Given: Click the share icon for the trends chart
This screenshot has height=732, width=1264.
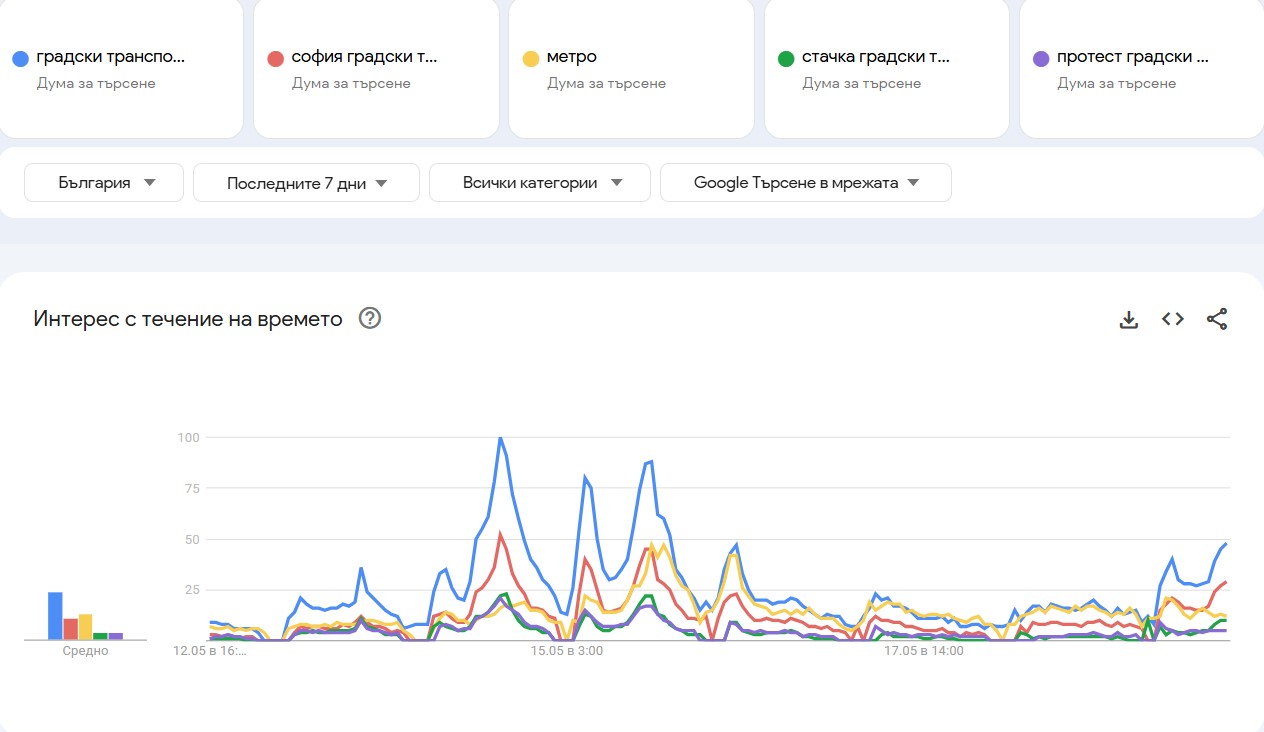Looking at the screenshot, I should tap(1217, 318).
